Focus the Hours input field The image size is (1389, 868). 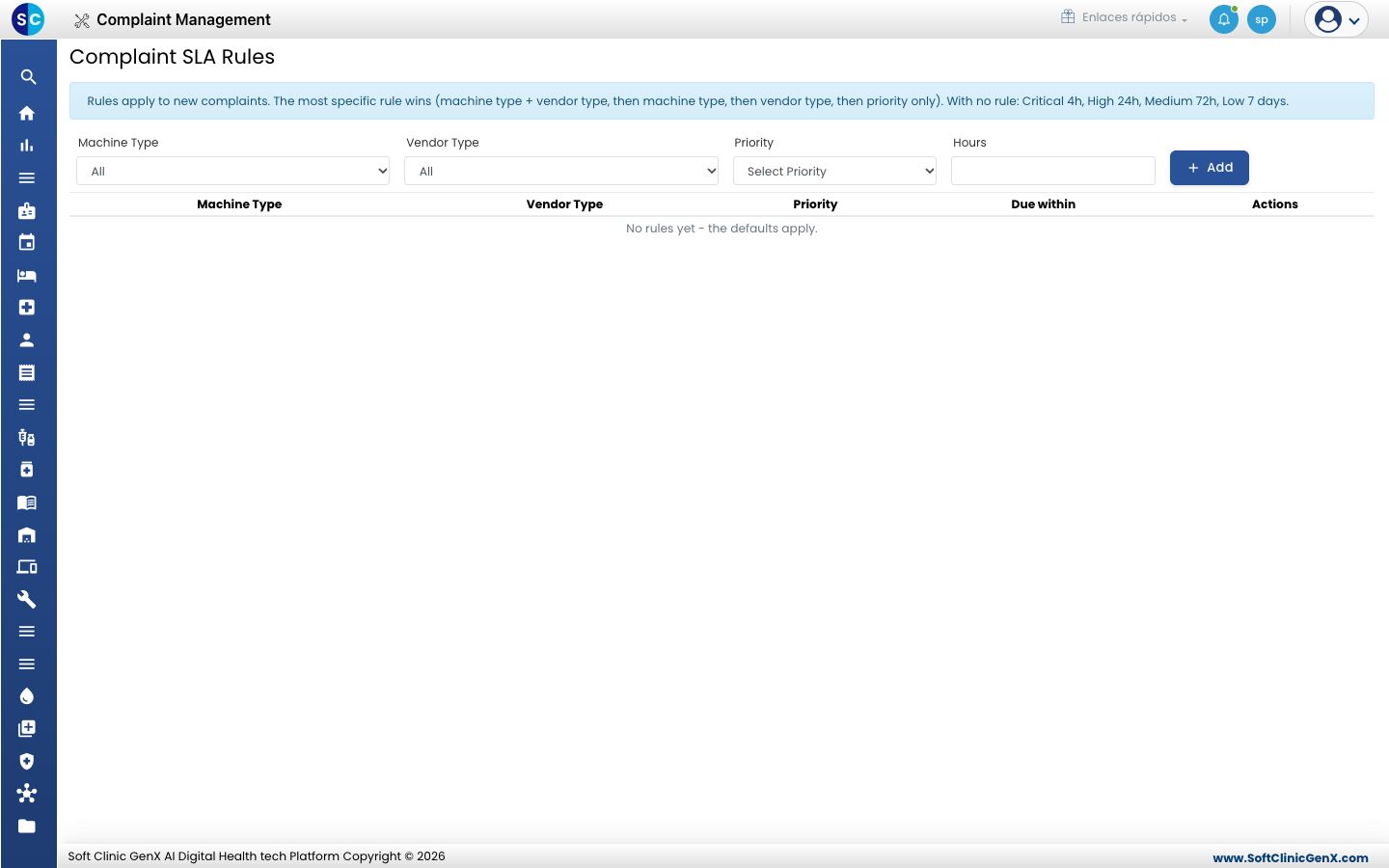click(1053, 171)
